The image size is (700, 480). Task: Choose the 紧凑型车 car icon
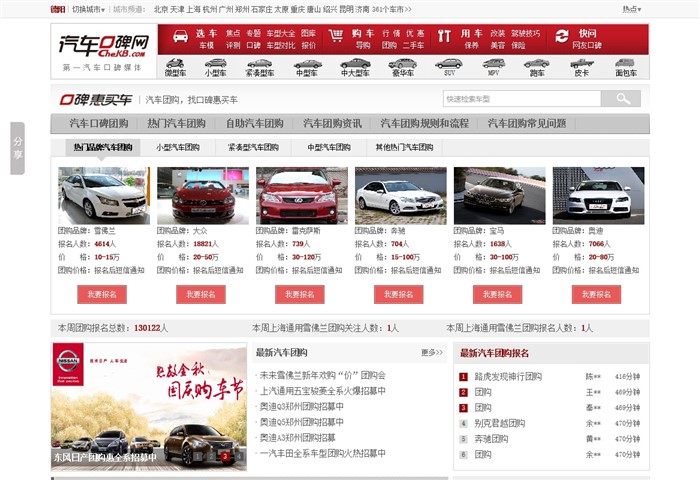click(x=259, y=63)
